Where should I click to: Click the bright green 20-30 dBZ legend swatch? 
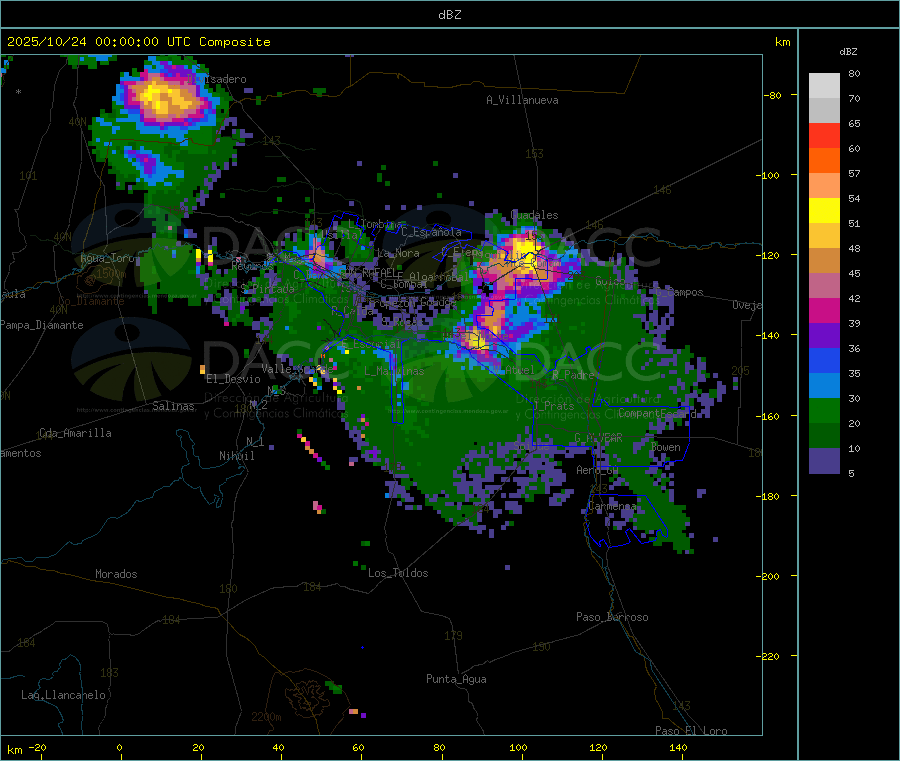click(824, 410)
